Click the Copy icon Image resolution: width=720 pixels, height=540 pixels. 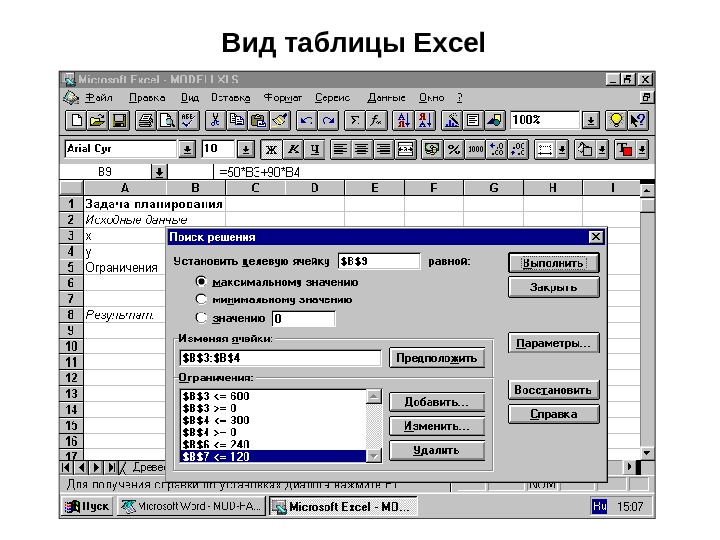click(236, 121)
